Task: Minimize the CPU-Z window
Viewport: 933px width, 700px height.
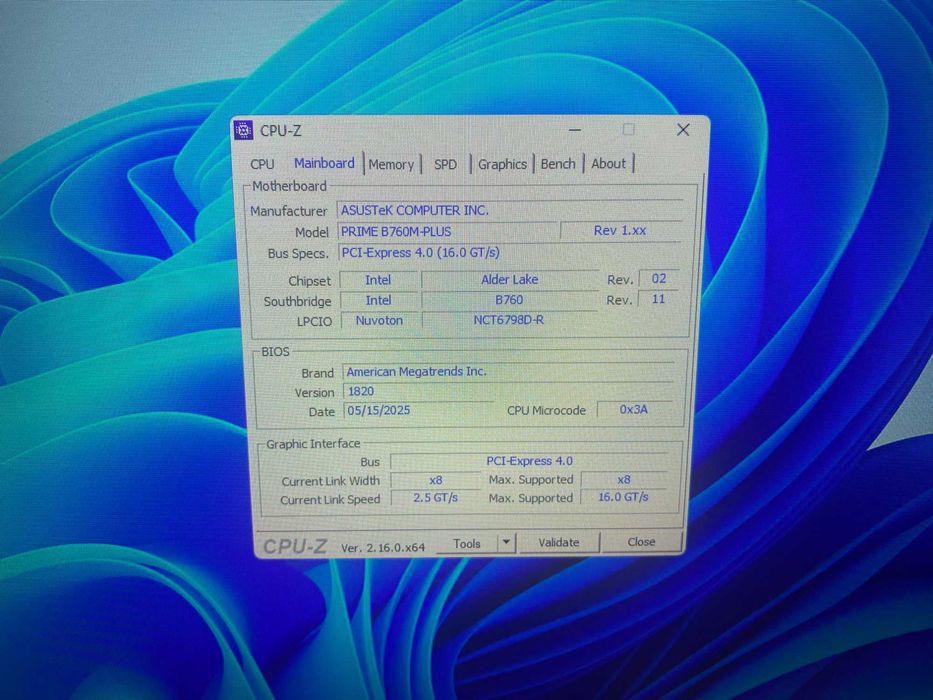Action: click(575, 130)
